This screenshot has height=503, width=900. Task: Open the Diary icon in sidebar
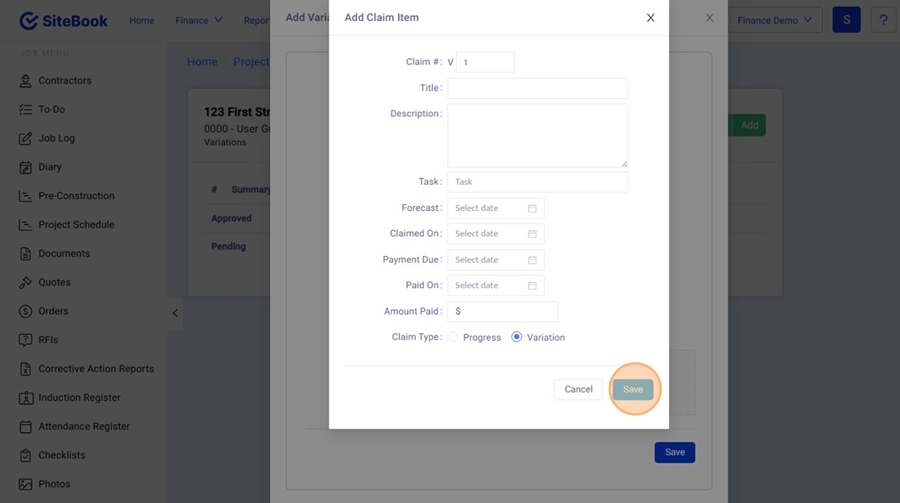25,168
